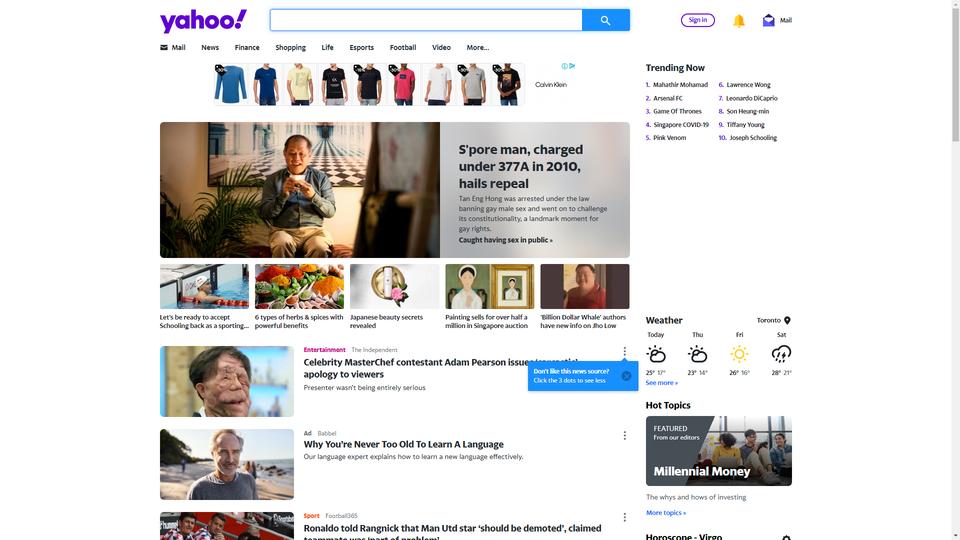Open Video in the navigation bar
The height and width of the screenshot is (540, 960).
(x=441, y=47)
